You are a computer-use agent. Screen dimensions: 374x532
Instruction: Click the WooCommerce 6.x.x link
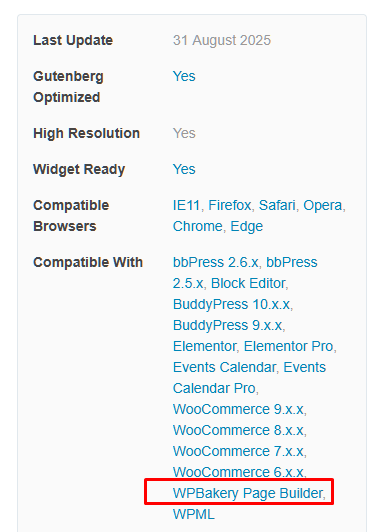pos(238,472)
